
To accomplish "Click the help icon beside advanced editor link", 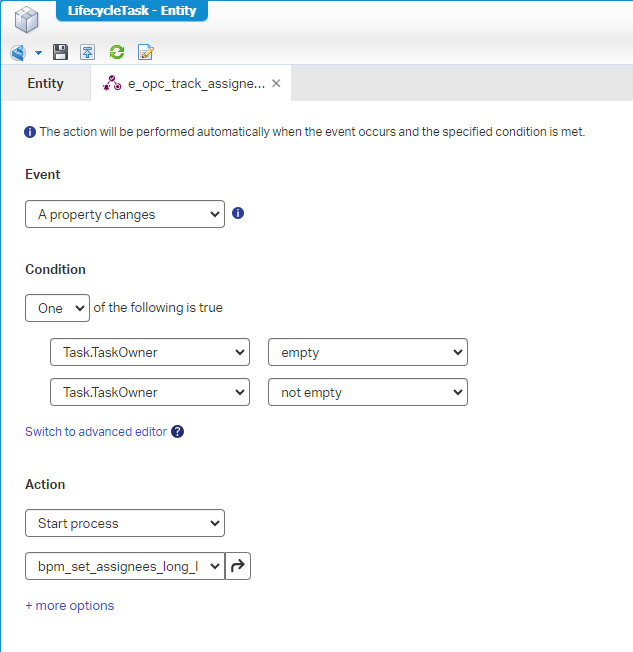I will pos(177,432).
